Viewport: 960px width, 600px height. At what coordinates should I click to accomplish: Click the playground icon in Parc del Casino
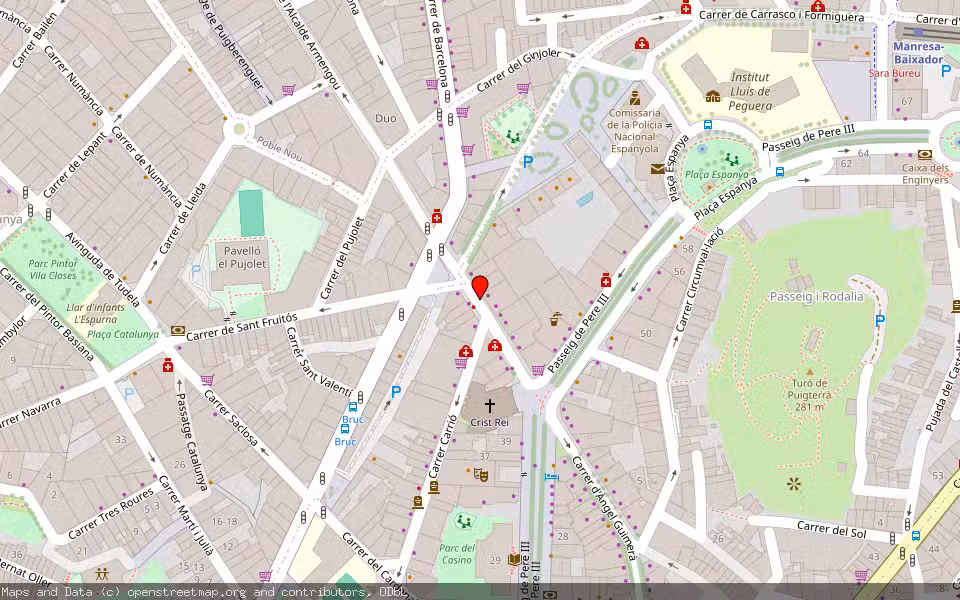pos(463,520)
